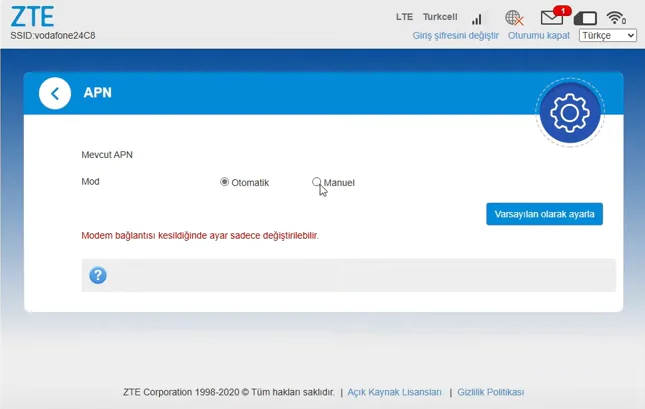Click the blue help question mark icon
The image size is (645, 409).
(98, 275)
